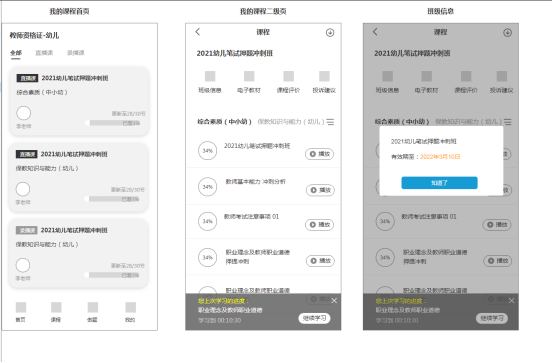553x363 pixels.
Task: Tap the download icon in 我的课程二级页 header
Action: (x=330, y=32)
